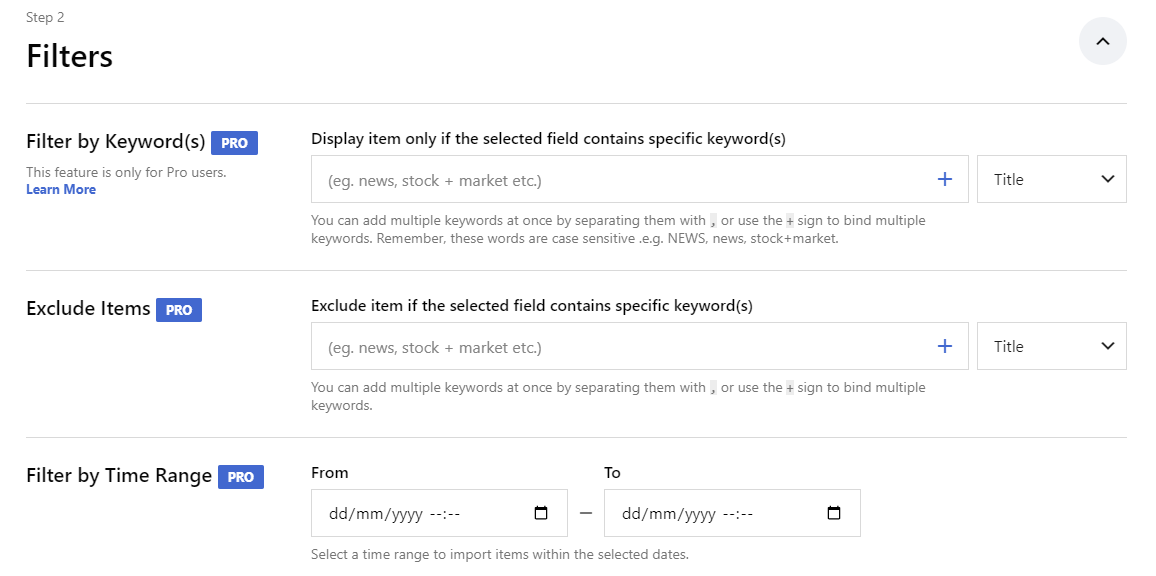Click the plus icon to add filter keyword
Image resolution: width=1156 pixels, height=576 pixels.
pyautogui.click(x=944, y=178)
